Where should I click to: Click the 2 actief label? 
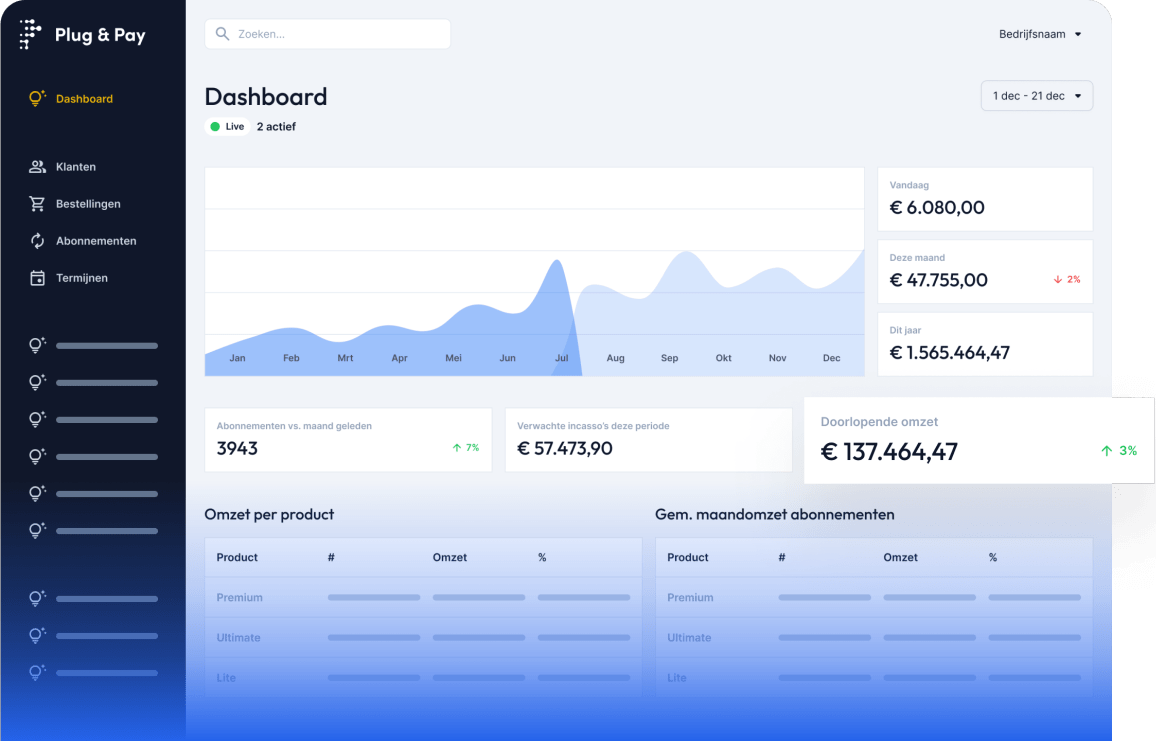[275, 126]
